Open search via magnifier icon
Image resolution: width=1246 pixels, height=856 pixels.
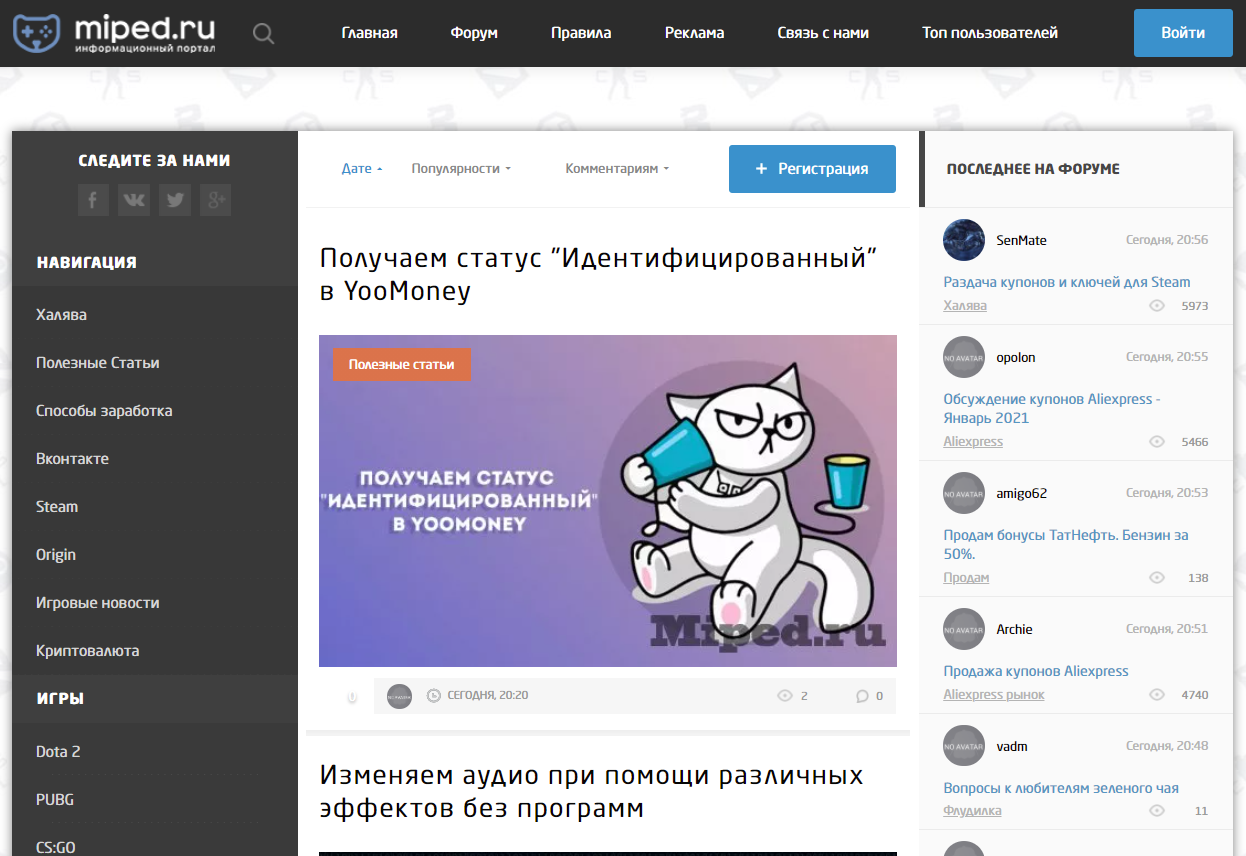tap(263, 34)
